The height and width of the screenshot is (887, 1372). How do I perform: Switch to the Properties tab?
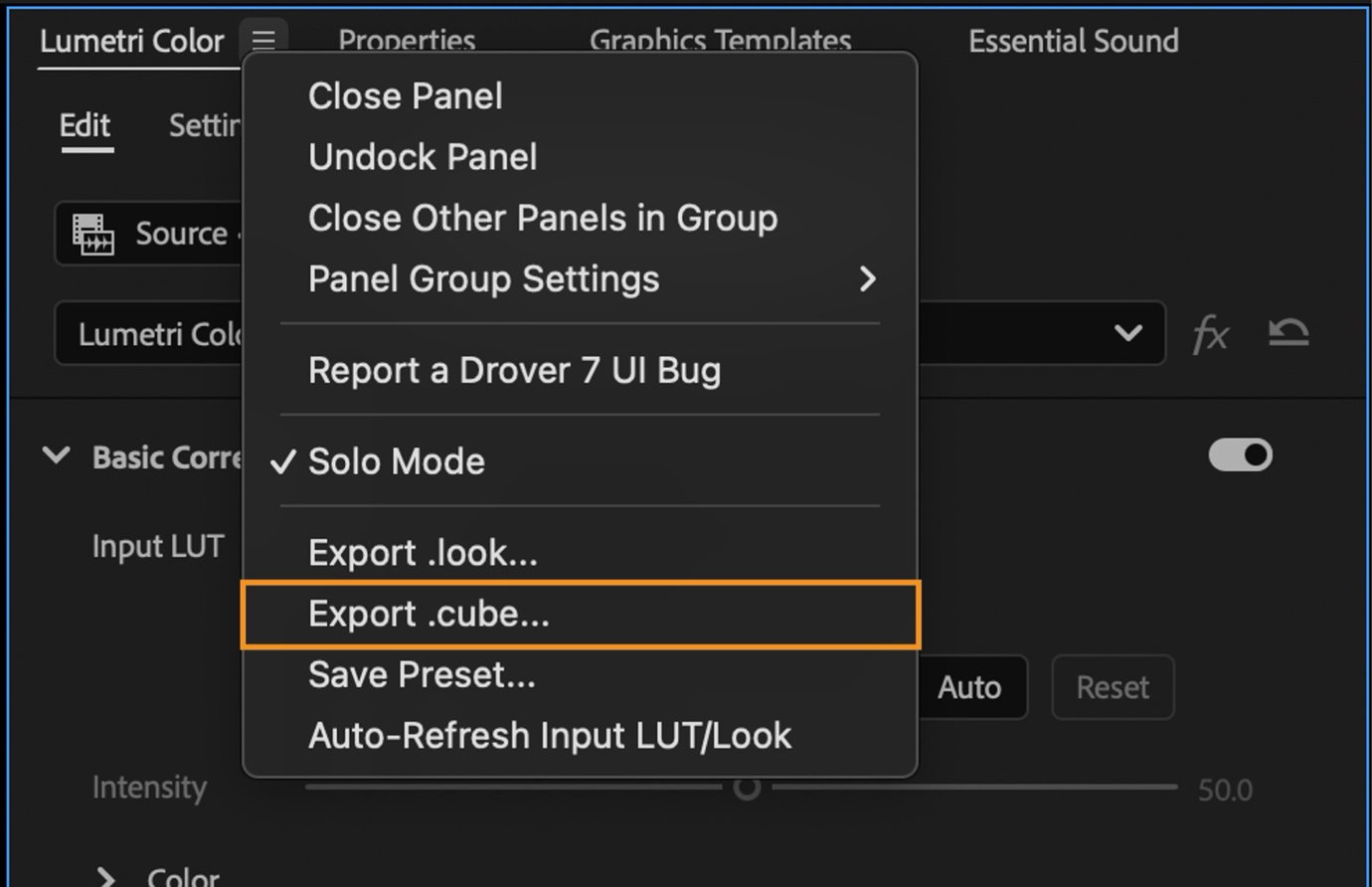pos(407,42)
